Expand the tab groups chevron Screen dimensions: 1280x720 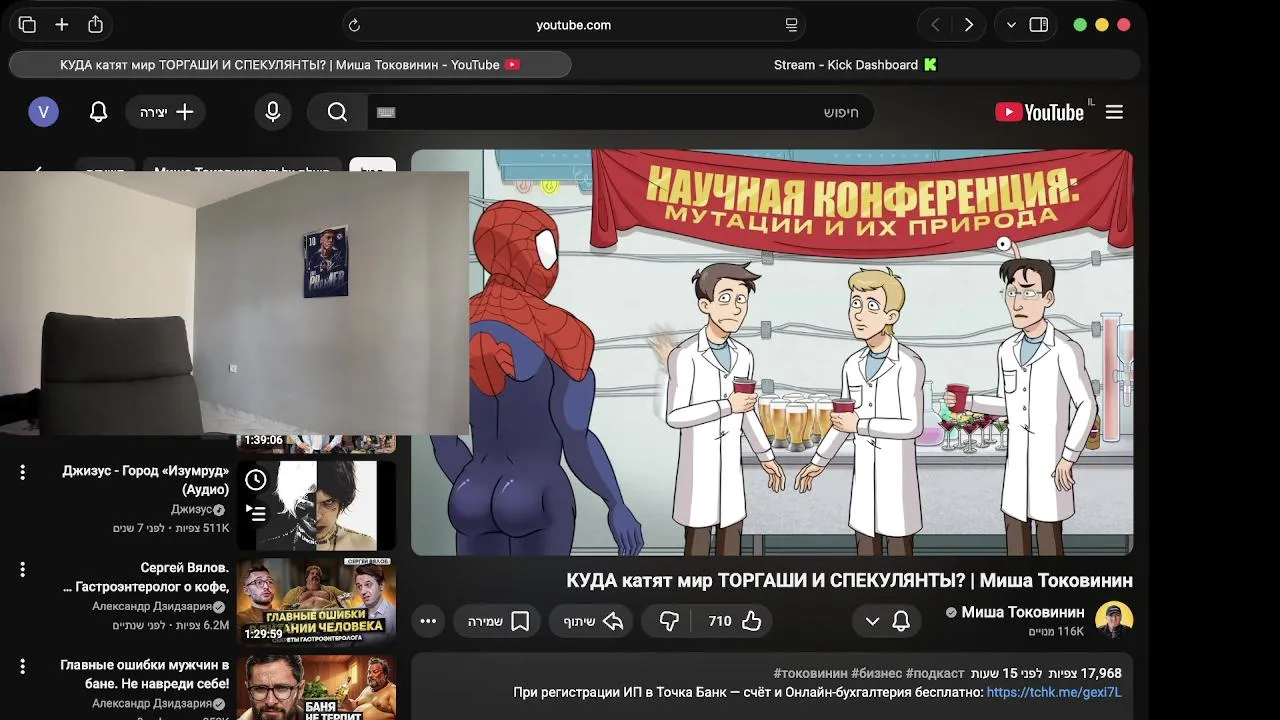tap(1011, 25)
